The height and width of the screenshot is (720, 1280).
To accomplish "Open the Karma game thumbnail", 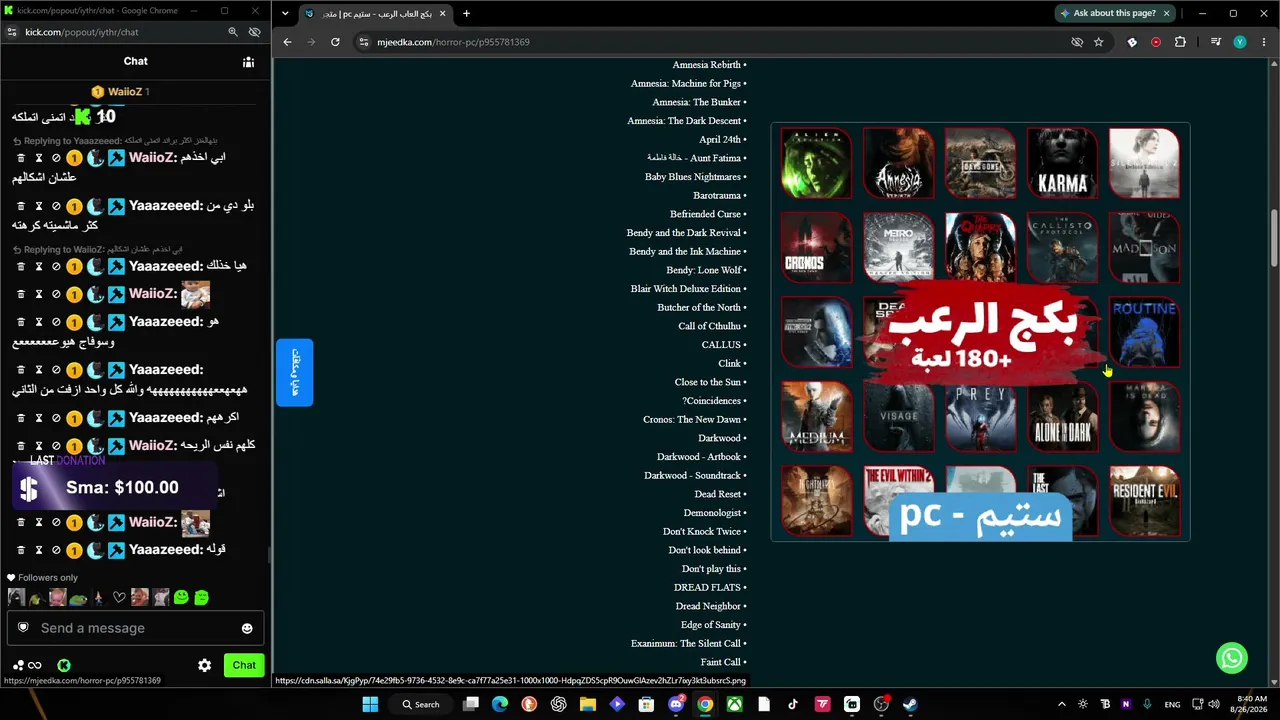I will pyautogui.click(x=1062, y=163).
